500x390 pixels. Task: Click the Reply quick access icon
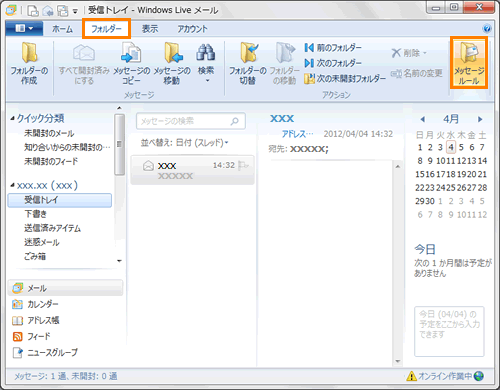(x=48, y=11)
